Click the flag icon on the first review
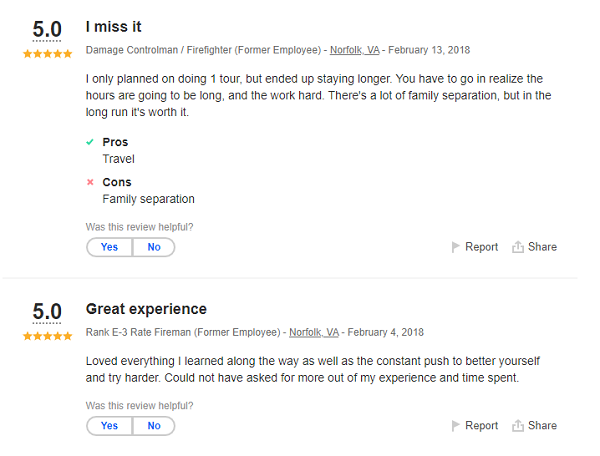This screenshot has width=600, height=456. click(456, 247)
